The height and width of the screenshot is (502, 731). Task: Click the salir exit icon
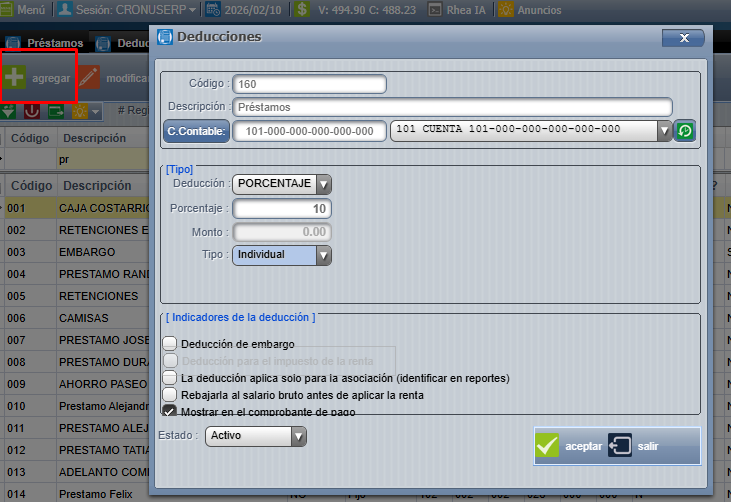(620, 446)
